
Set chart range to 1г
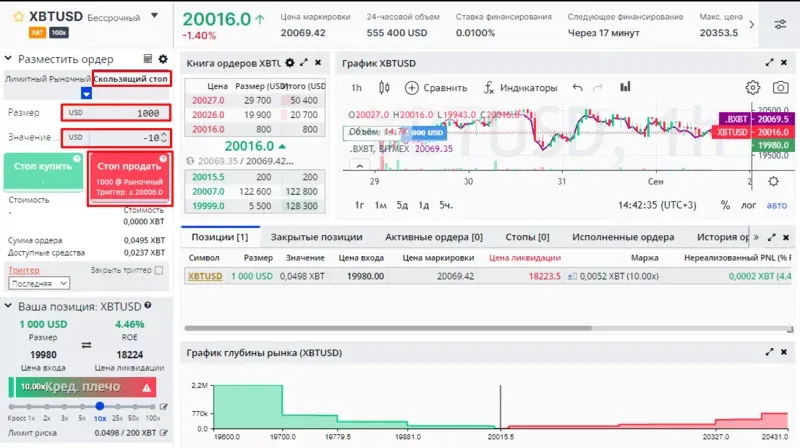pyautogui.click(x=359, y=205)
